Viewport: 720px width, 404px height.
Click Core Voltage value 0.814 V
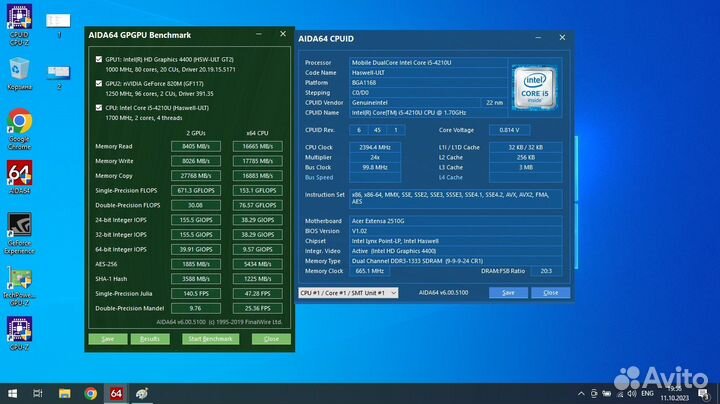pos(509,130)
